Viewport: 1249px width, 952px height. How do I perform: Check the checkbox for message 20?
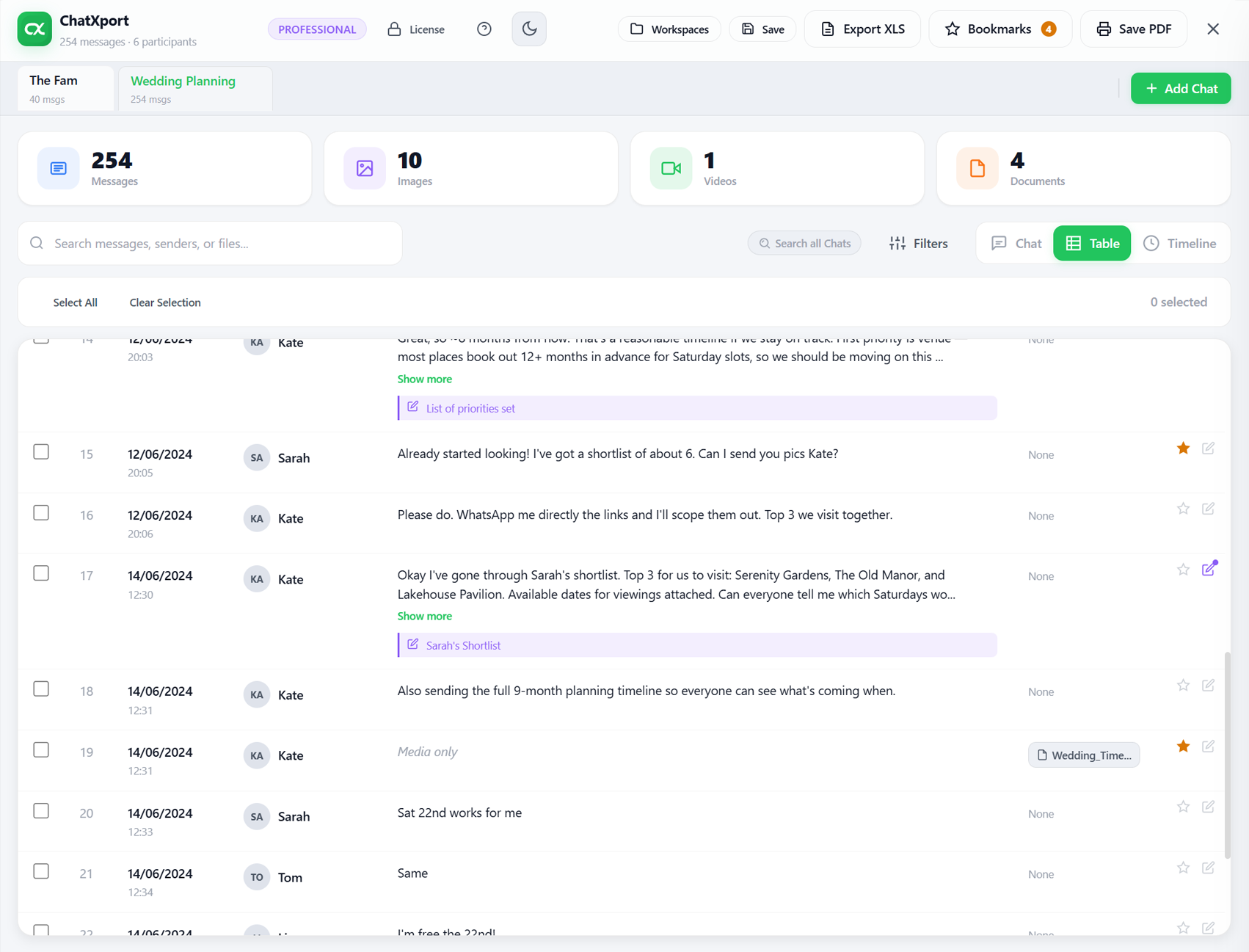click(x=41, y=810)
